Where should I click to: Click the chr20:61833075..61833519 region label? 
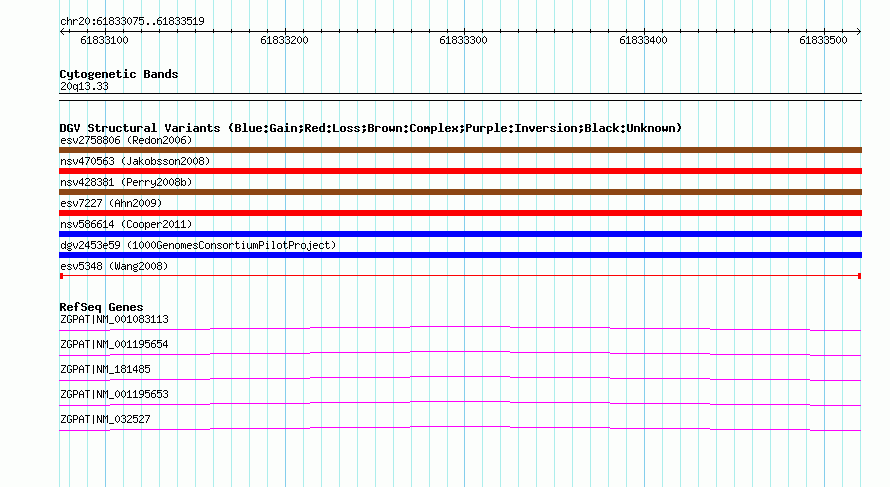[132, 22]
